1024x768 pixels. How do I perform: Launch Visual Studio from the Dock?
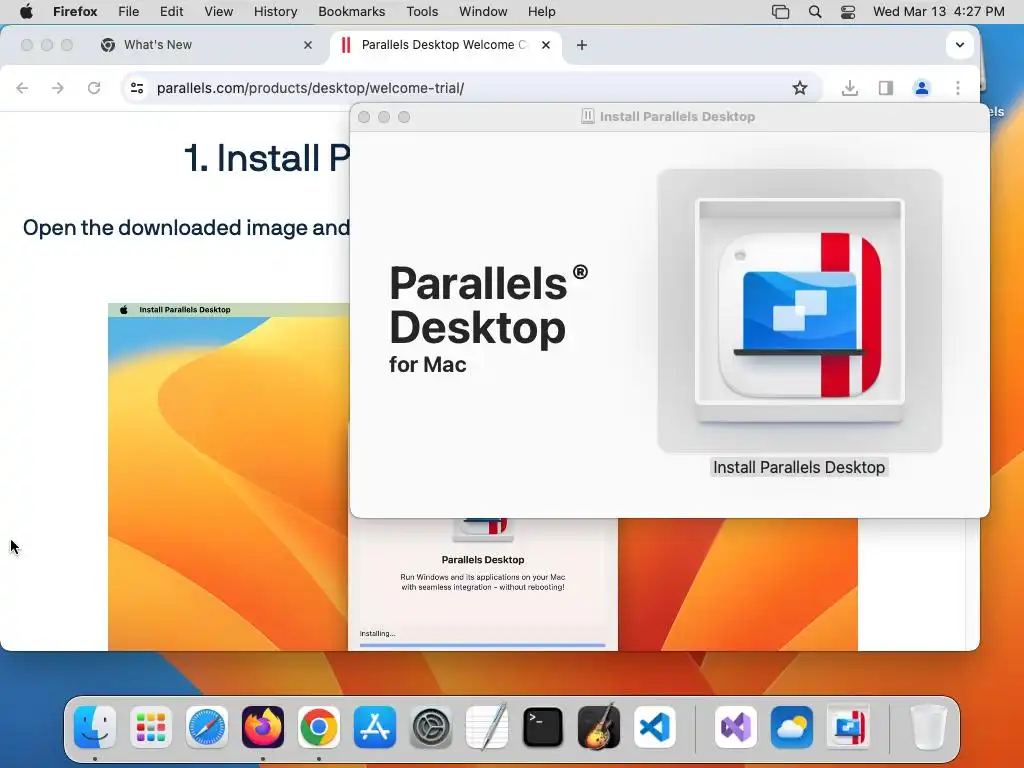[x=736, y=727]
